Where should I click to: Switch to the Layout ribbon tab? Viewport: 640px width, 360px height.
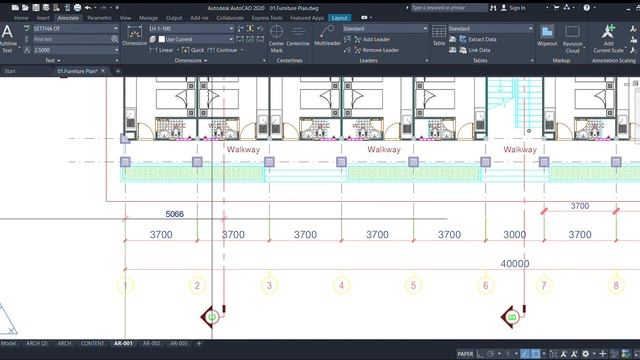click(x=340, y=18)
